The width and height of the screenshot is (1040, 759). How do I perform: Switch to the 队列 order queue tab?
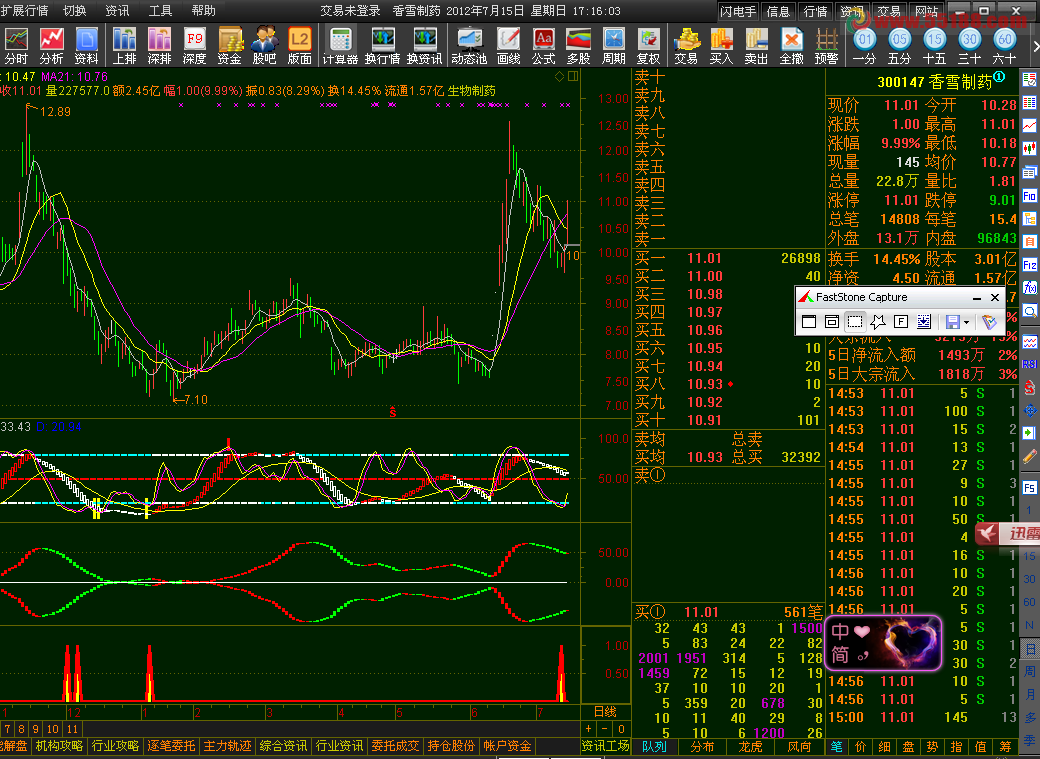(653, 746)
